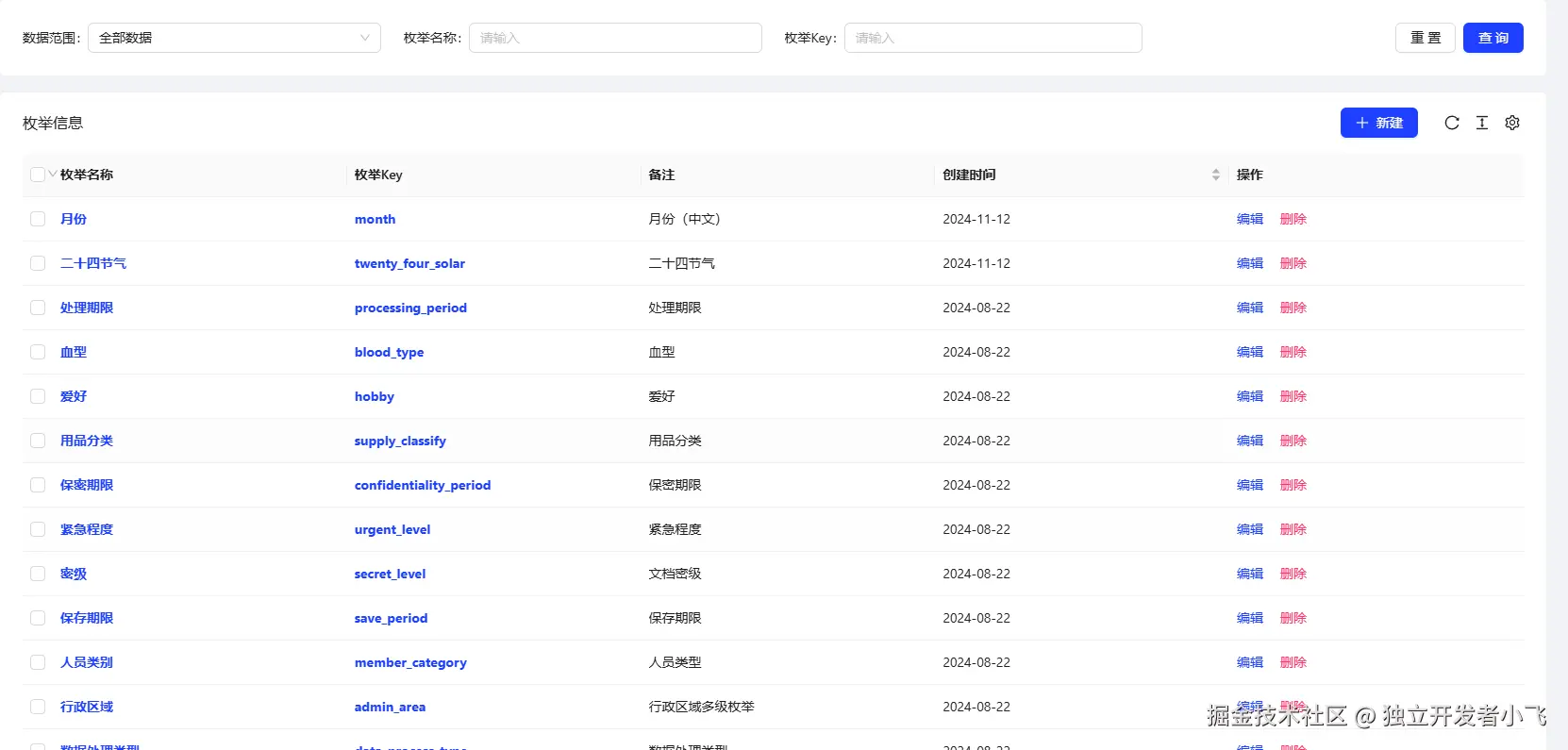Check the 人员类别 row checkbox
The height and width of the screenshot is (750, 1568).
point(38,662)
